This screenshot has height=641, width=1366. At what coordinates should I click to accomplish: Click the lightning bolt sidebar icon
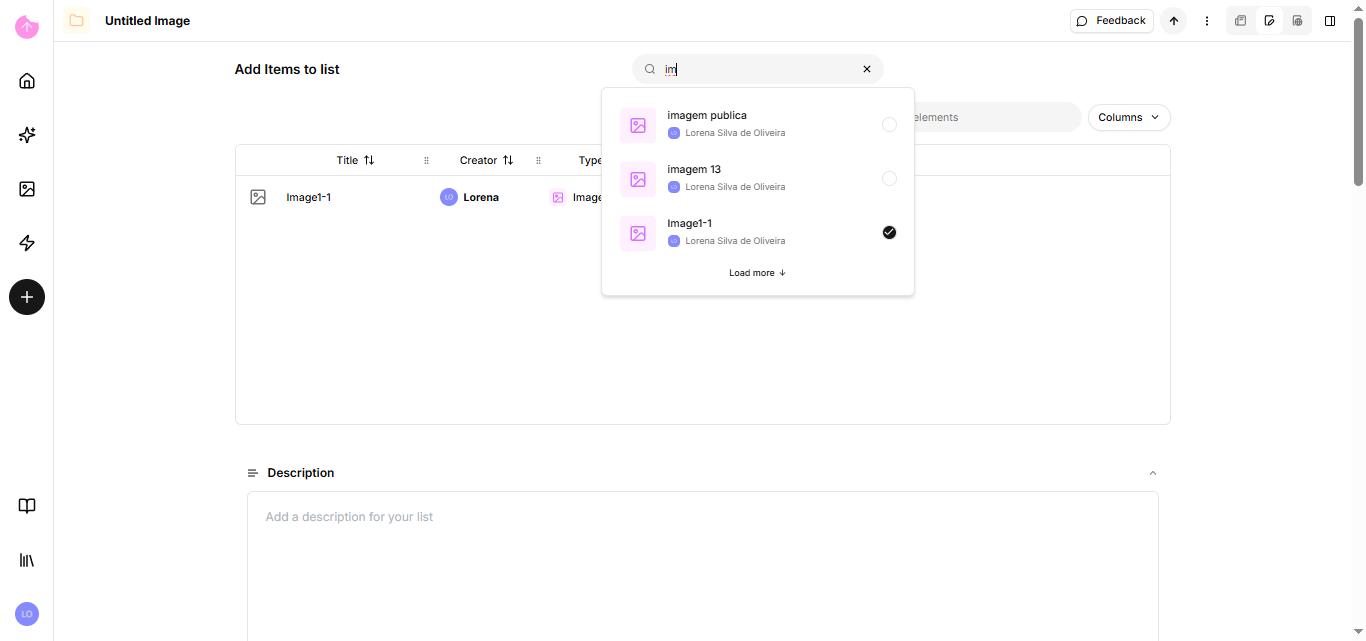27,243
